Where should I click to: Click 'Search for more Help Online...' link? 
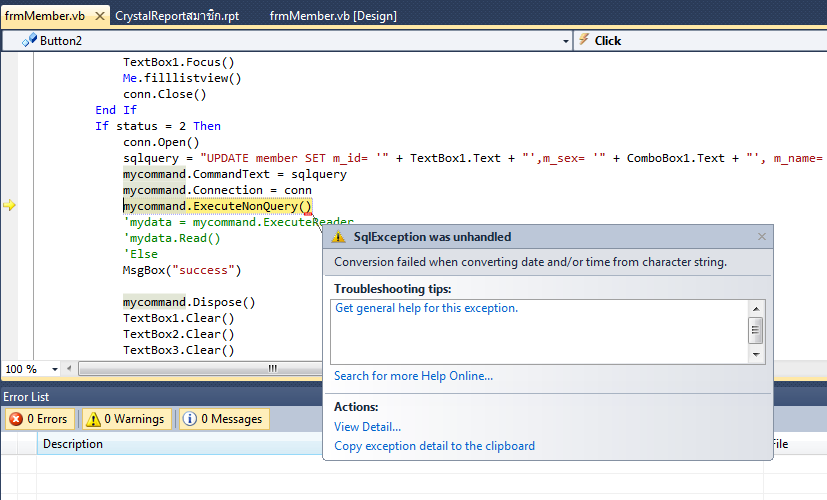(x=413, y=376)
